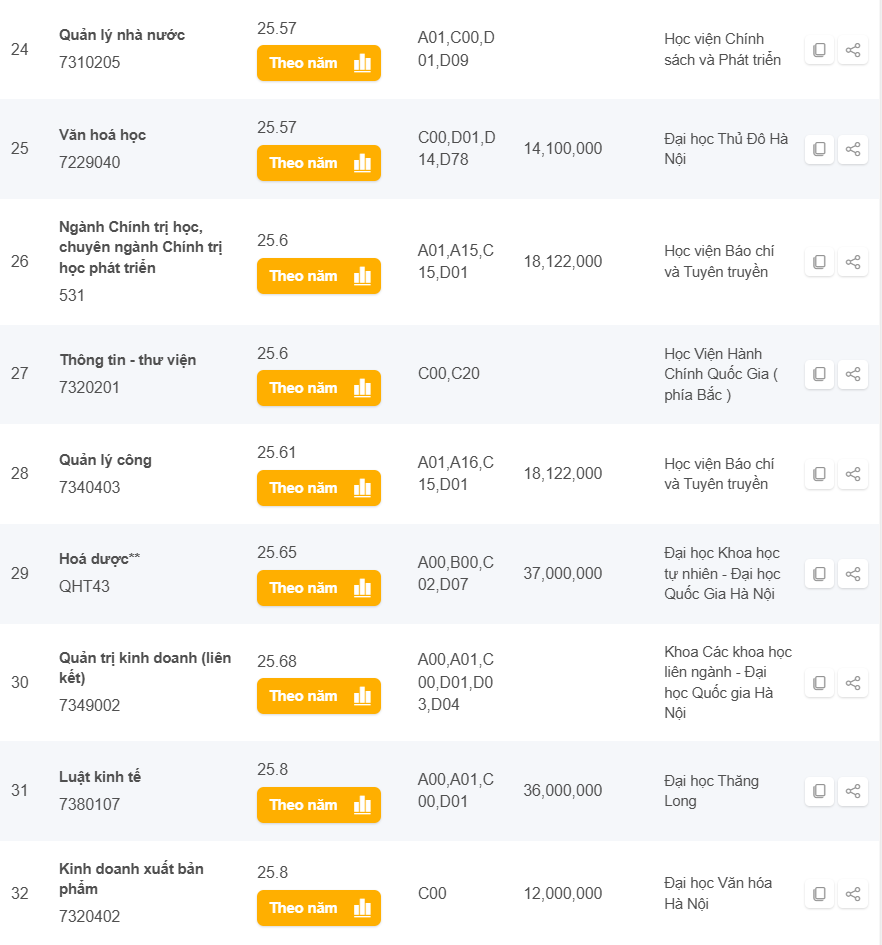Show Theo năm chart for Thông tin - thư viện

(318, 388)
